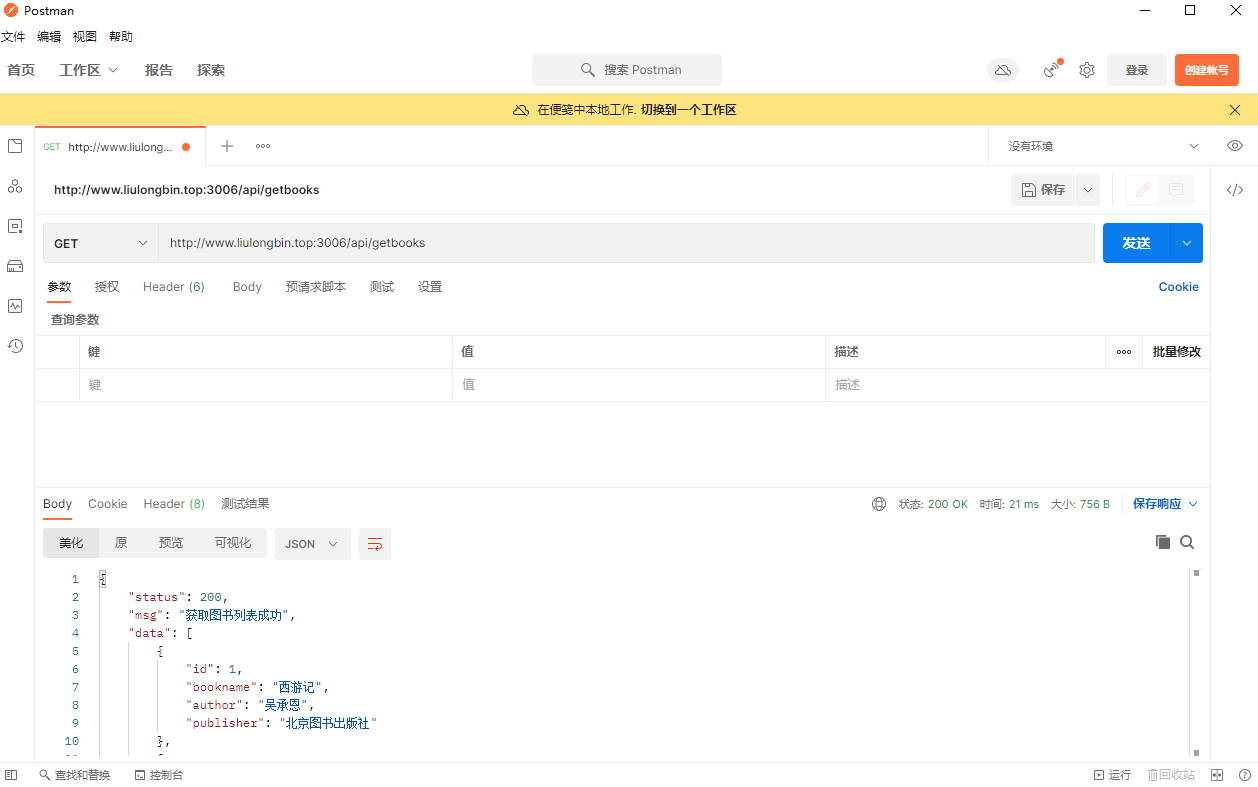Open the help question mark icon
Viewport: 1258px width, 787px height.
coord(1245,775)
